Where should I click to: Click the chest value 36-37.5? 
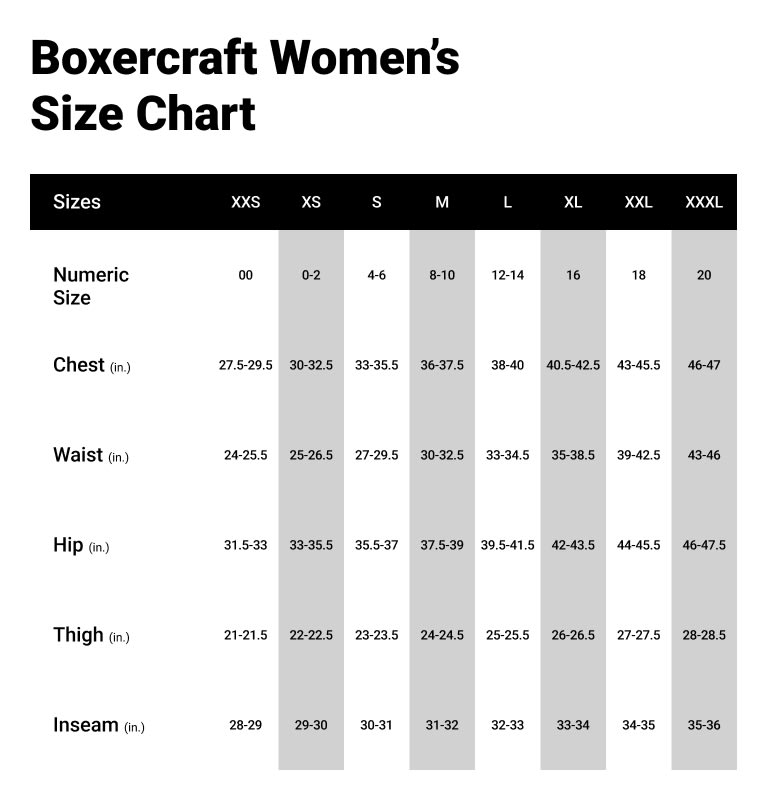442,365
